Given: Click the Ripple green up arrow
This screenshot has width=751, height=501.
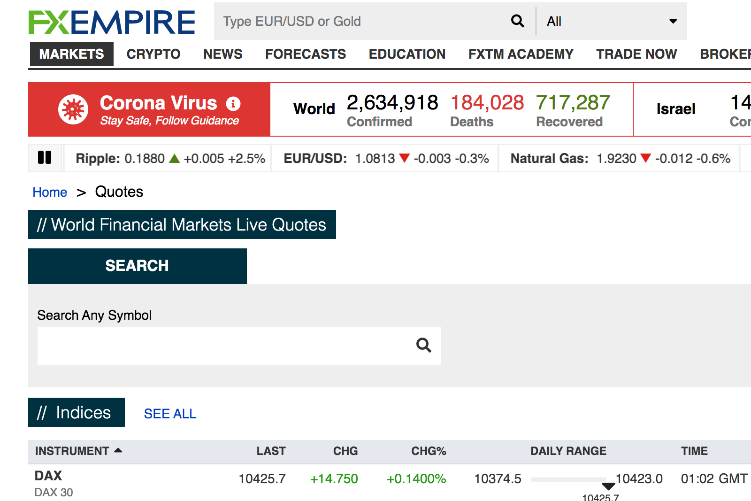Looking at the screenshot, I should click(174, 158).
